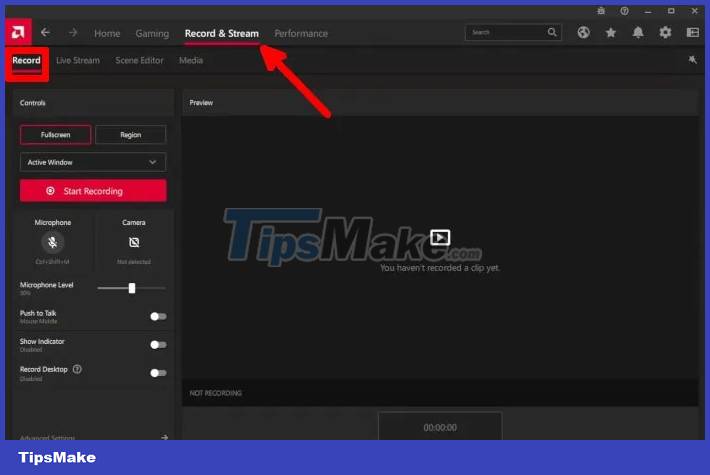Open notifications bell icon

(x=638, y=33)
